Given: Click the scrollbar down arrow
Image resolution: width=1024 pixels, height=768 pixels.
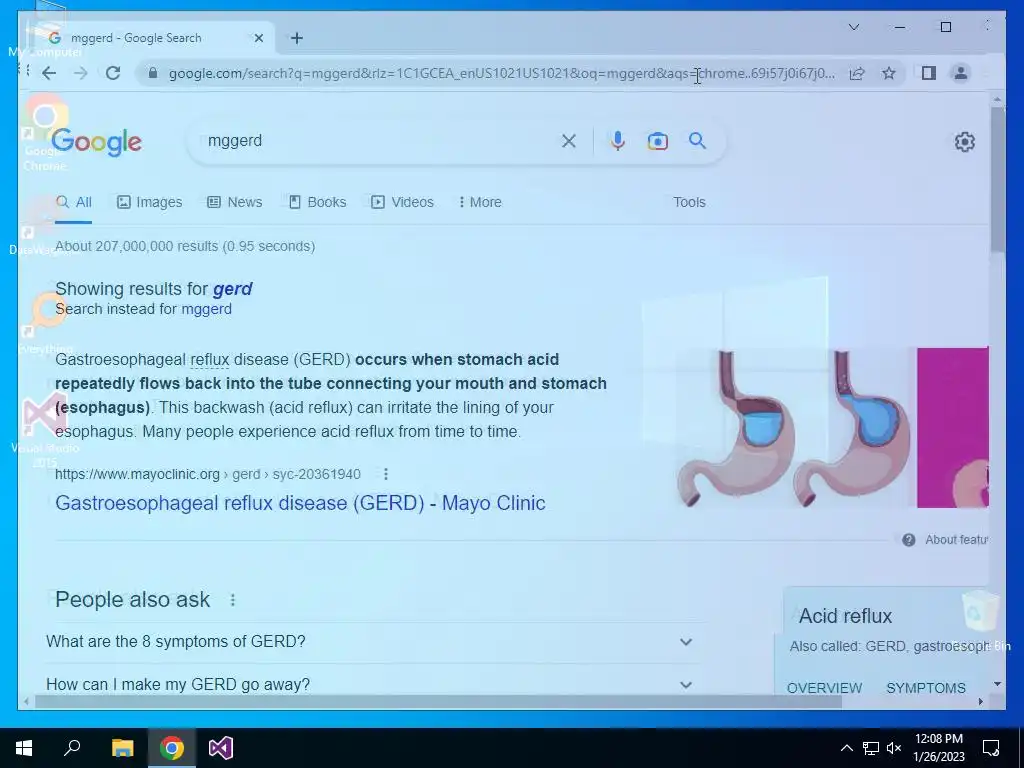Looking at the screenshot, I should pyautogui.click(x=997, y=684).
